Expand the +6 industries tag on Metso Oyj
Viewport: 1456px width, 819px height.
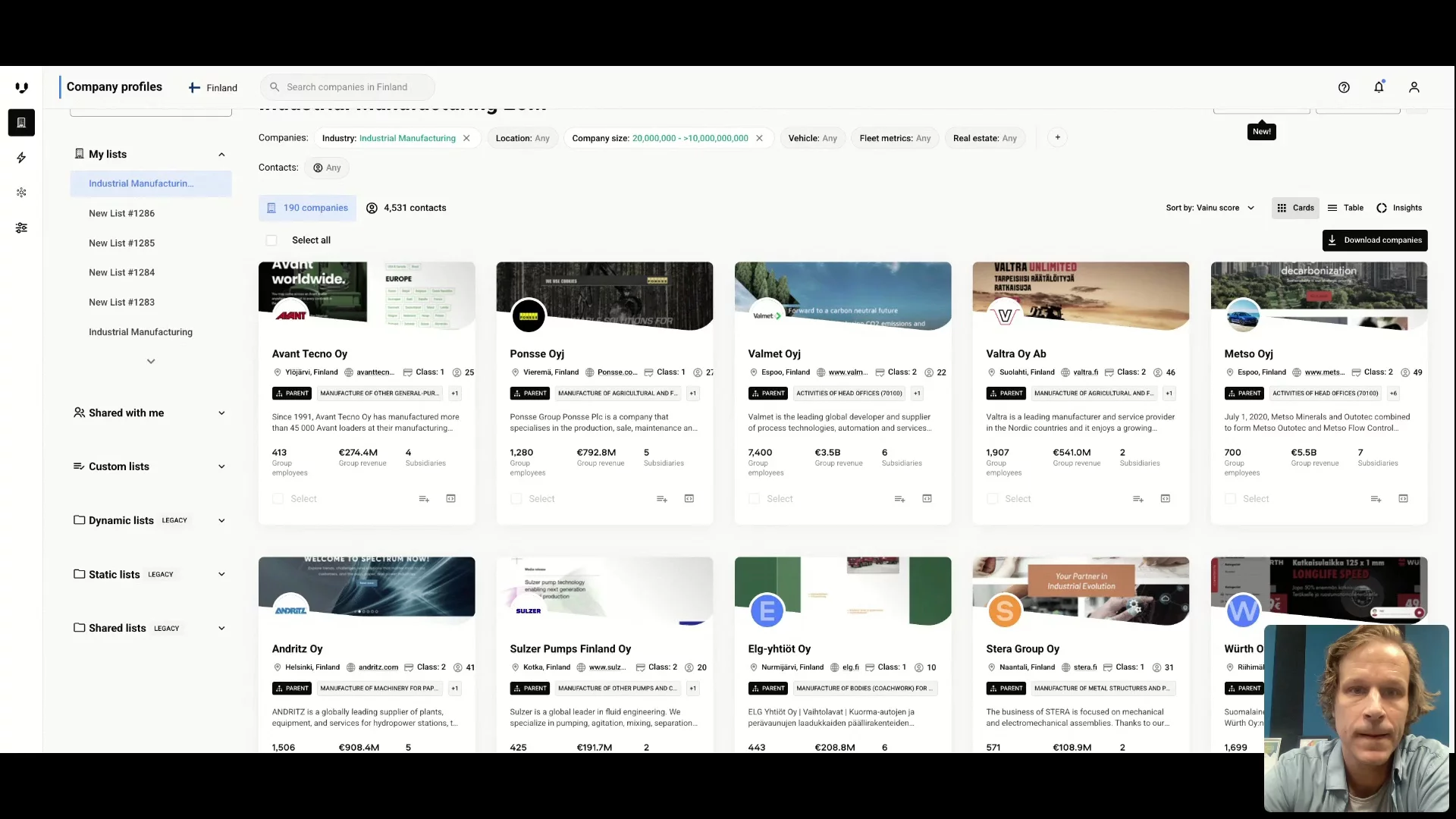(1393, 394)
